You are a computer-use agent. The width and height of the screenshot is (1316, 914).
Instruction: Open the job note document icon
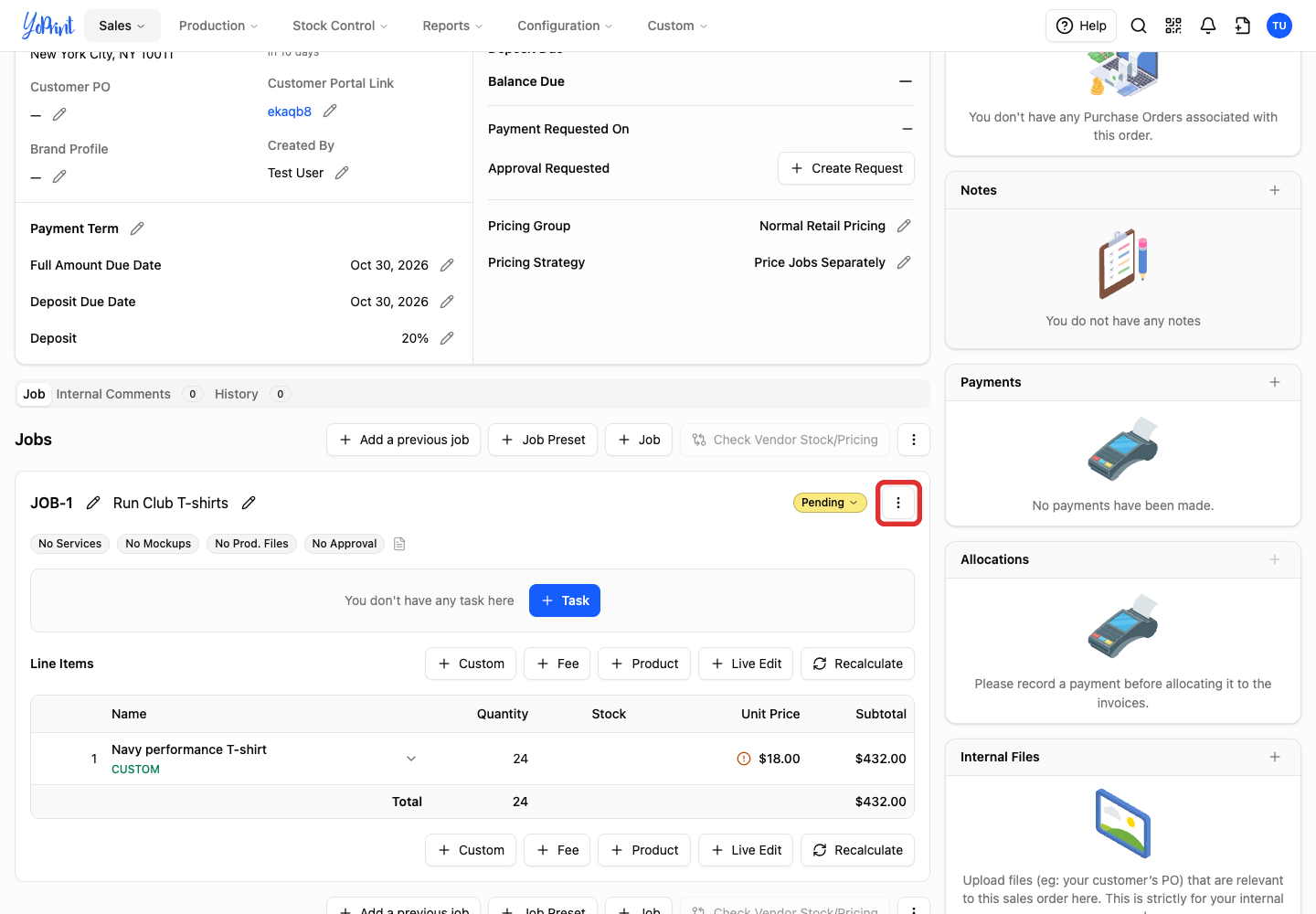click(399, 544)
